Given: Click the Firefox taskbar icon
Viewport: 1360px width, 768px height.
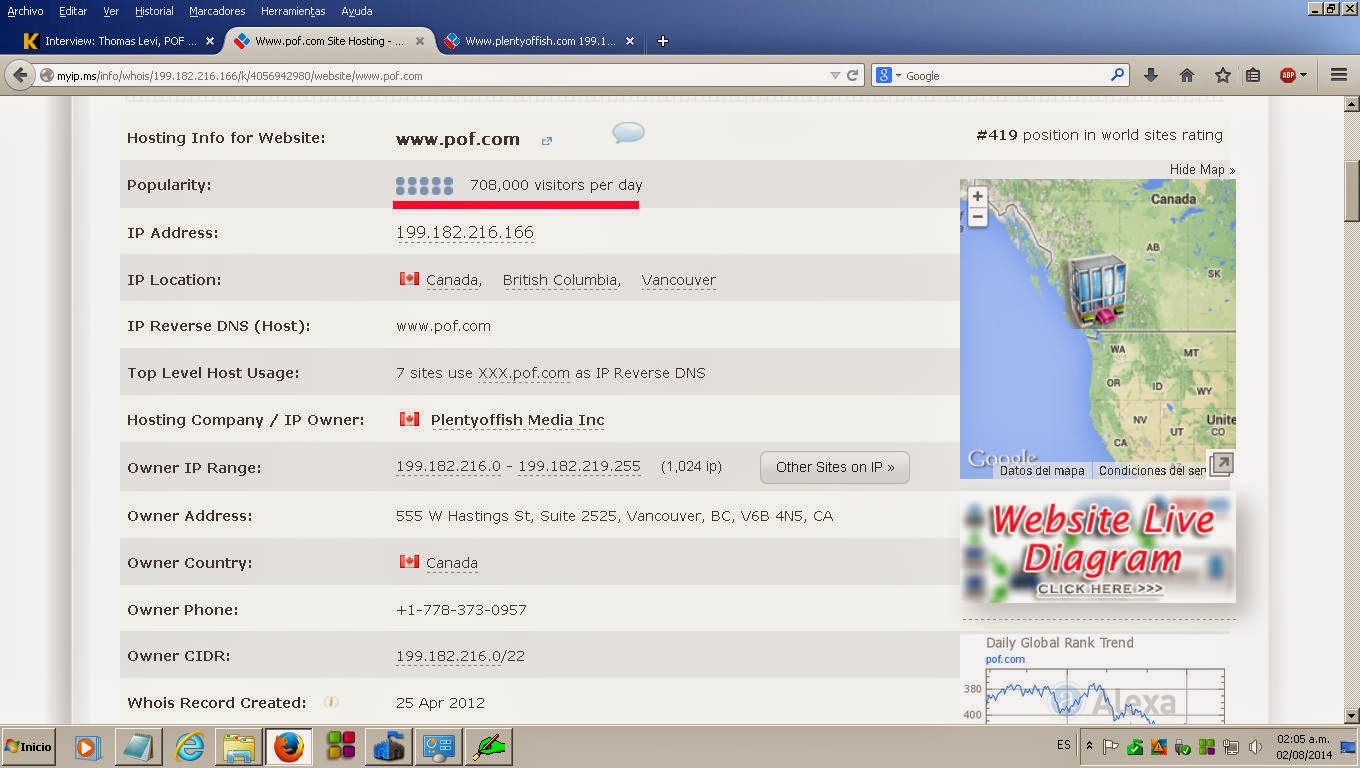Looking at the screenshot, I should 288,747.
